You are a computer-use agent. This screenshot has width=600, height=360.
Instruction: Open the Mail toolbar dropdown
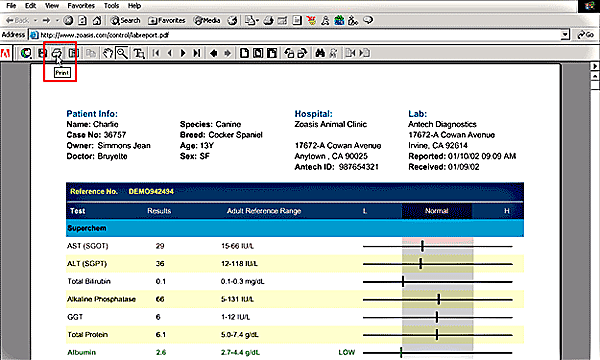click(258, 21)
